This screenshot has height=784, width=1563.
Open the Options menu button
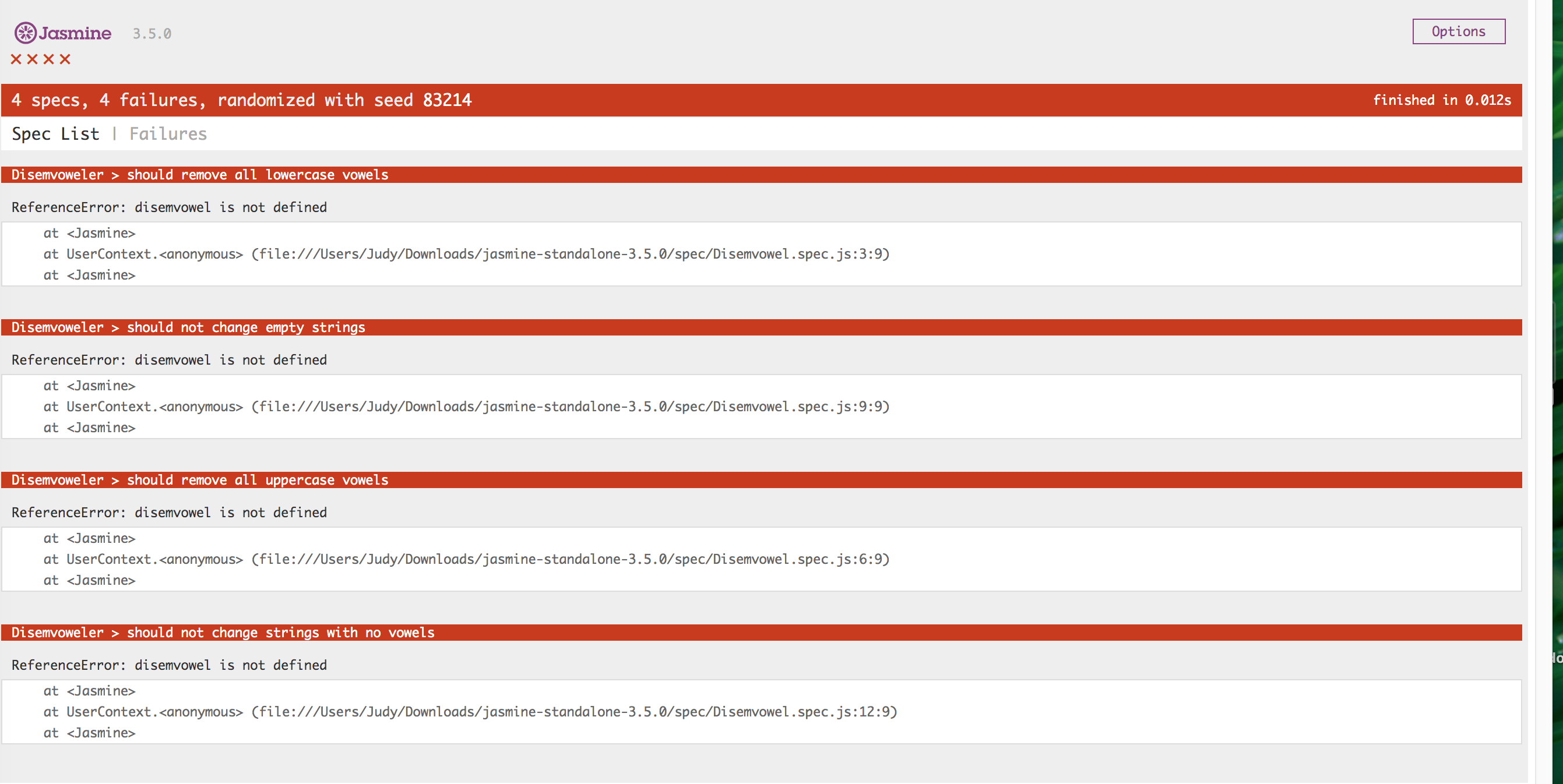click(x=1458, y=31)
